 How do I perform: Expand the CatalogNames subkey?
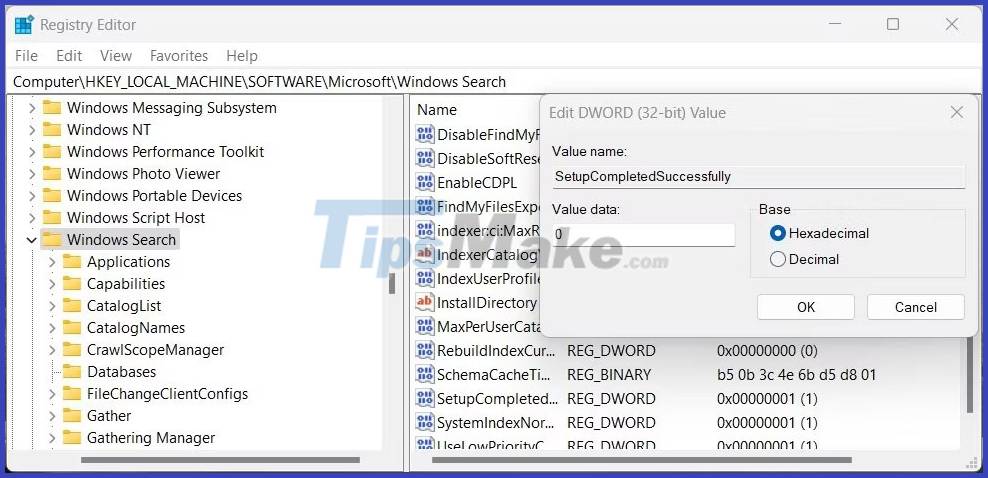tap(52, 328)
